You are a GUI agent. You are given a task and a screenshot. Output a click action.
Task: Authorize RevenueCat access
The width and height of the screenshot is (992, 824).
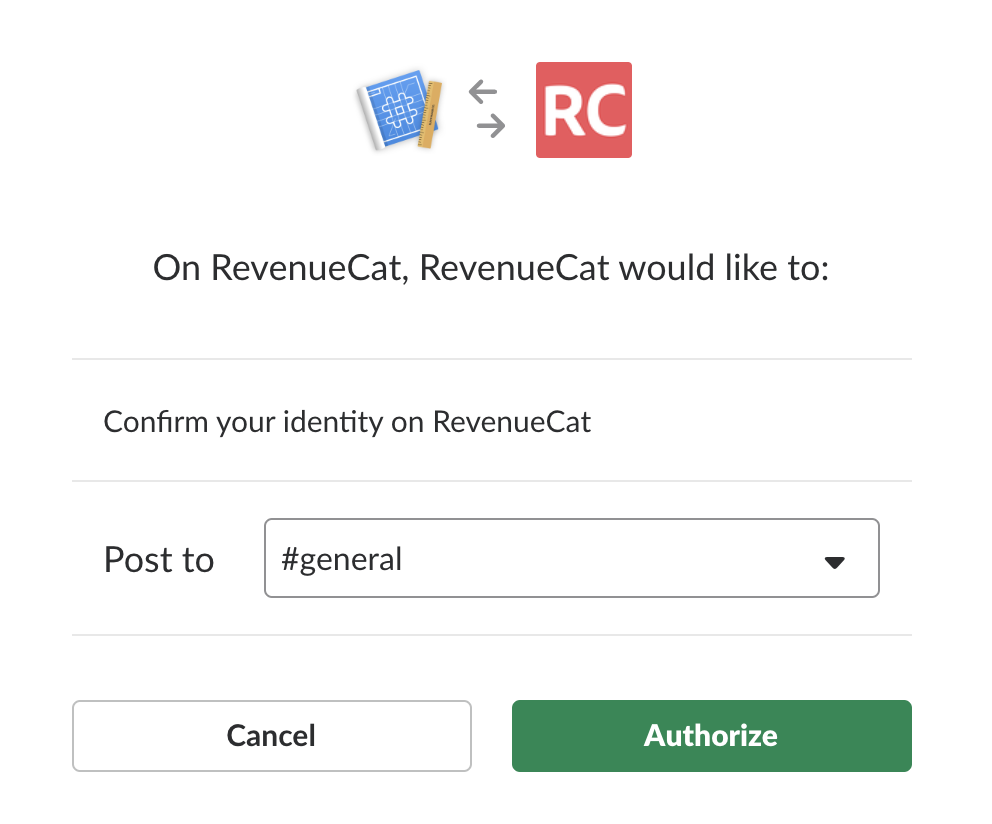click(x=712, y=735)
